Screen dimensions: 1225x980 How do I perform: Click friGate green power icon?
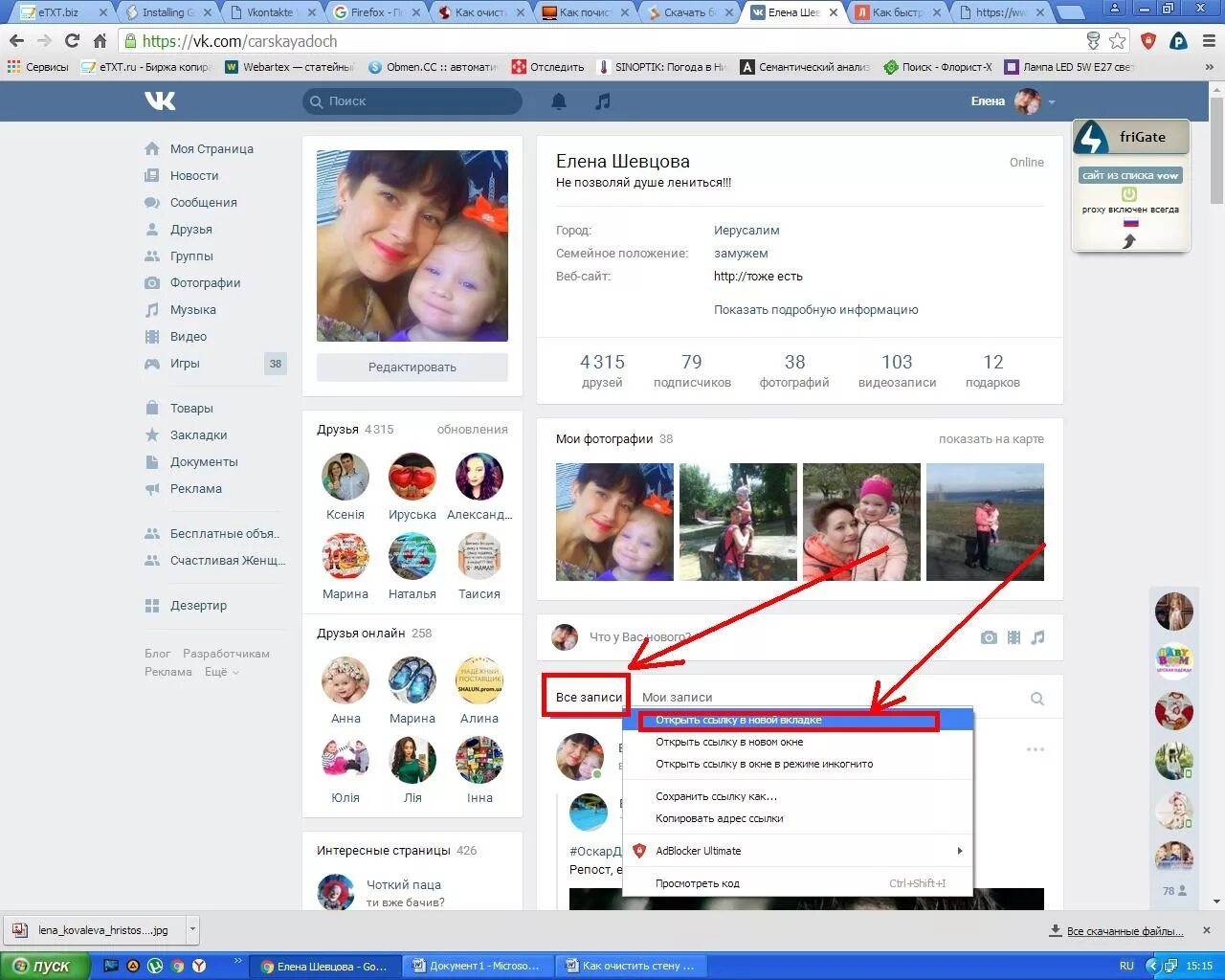pos(1129,194)
